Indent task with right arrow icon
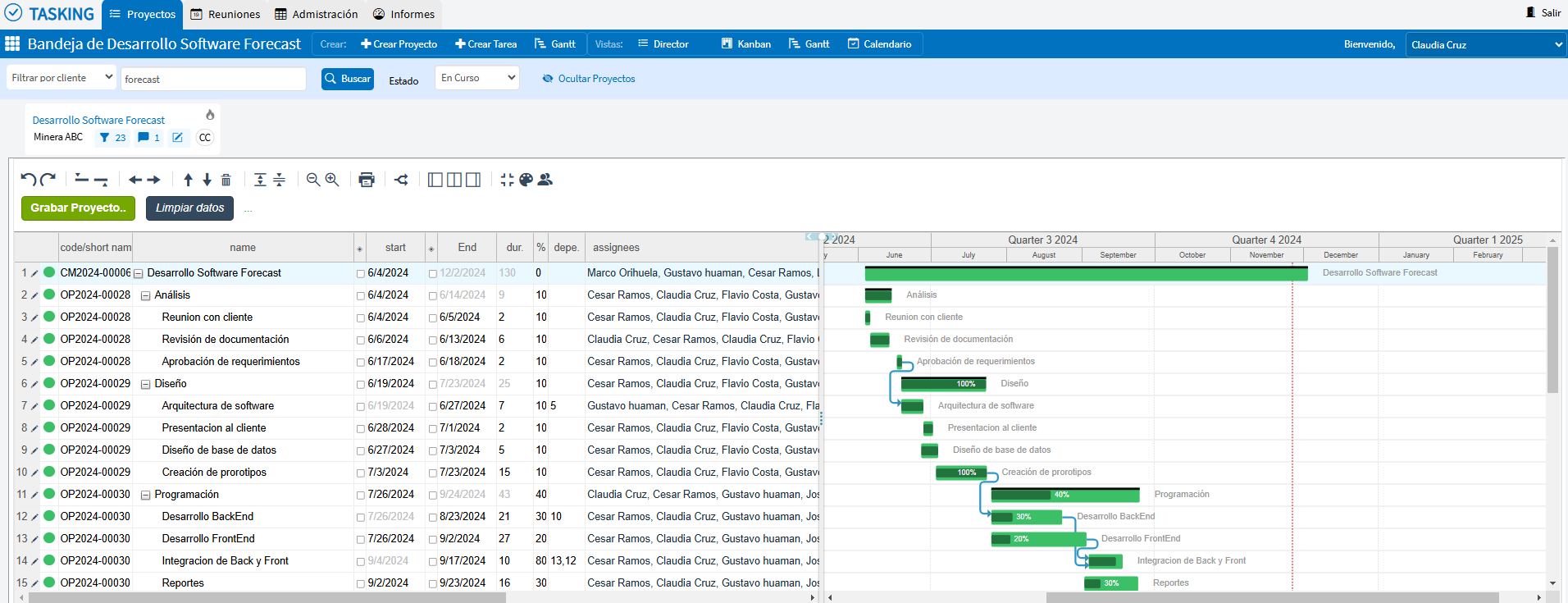The height and width of the screenshot is (603, 1568). click(x=153, y=180)
